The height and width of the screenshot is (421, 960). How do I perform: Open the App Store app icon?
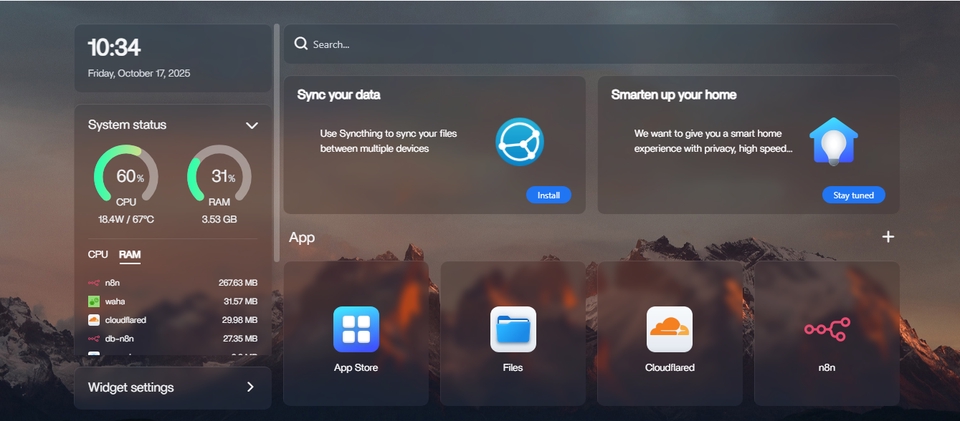click(x=356, y=330)
